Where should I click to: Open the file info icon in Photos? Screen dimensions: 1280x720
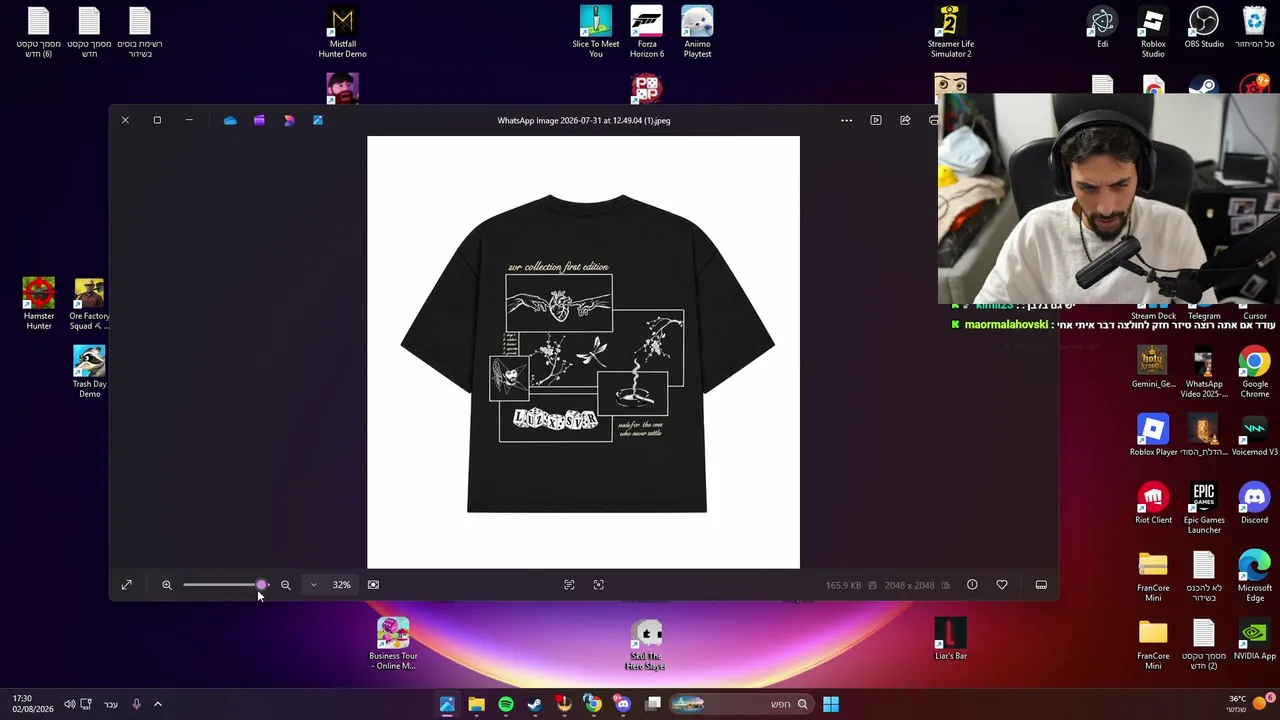point(972,585)
